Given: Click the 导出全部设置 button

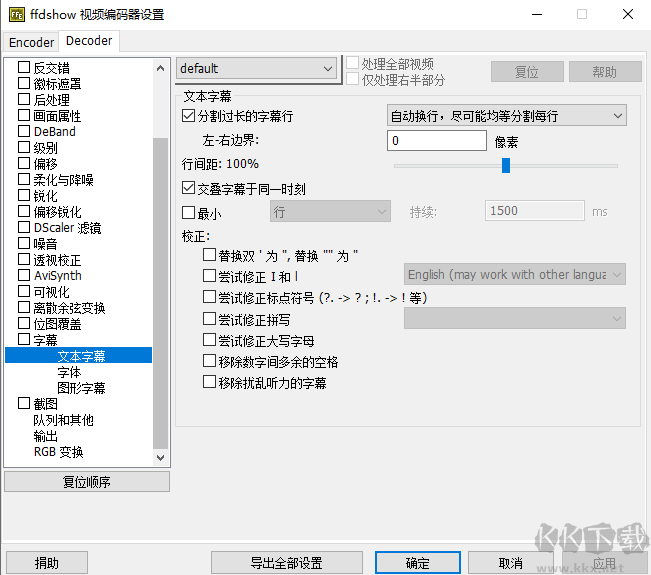Looking at the screenshot, I should [286, 563].
